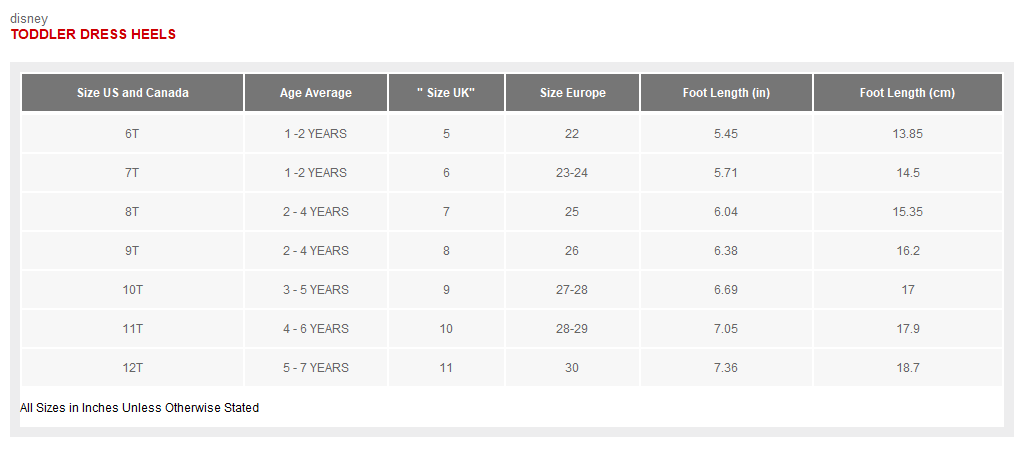Click the 'TODDLER DRESS HEELS' red title

click(93, 34)
